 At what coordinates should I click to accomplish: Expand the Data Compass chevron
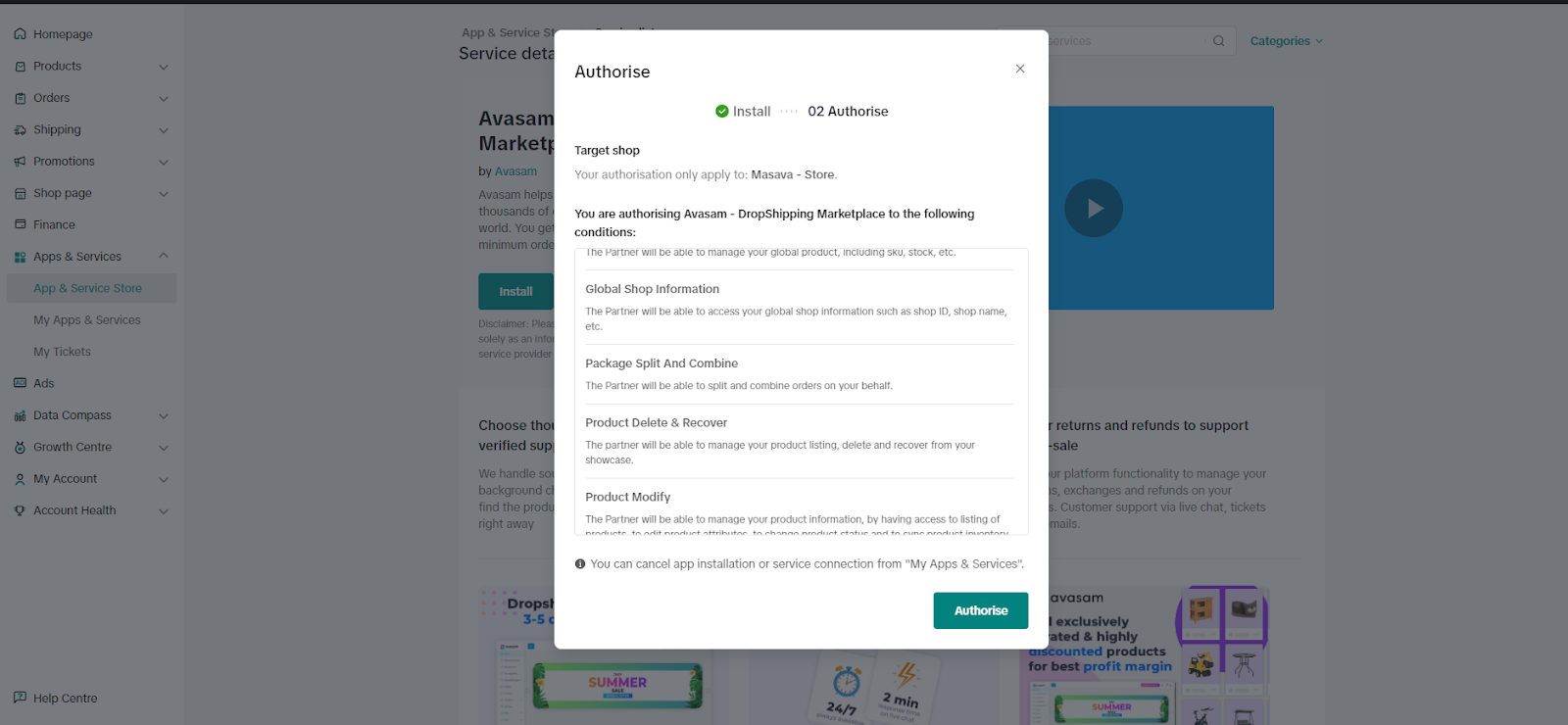[x=164, y=415]
